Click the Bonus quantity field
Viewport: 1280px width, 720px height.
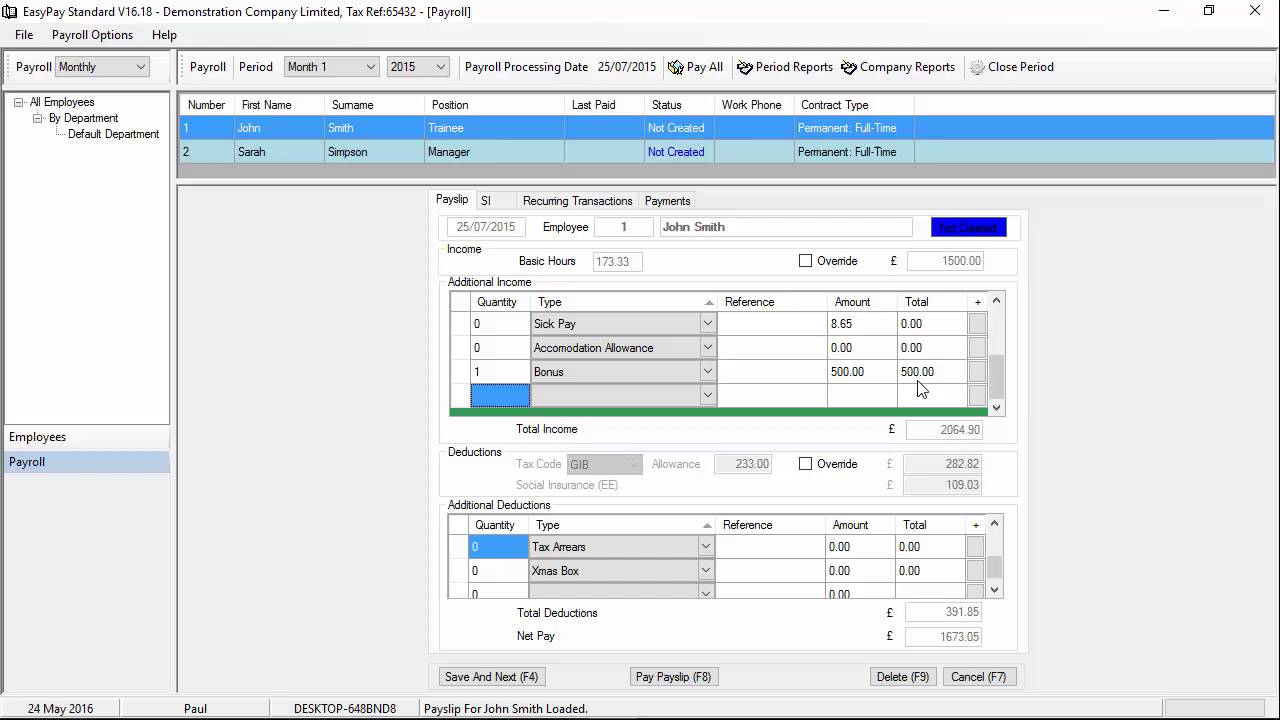coord(500,372)
